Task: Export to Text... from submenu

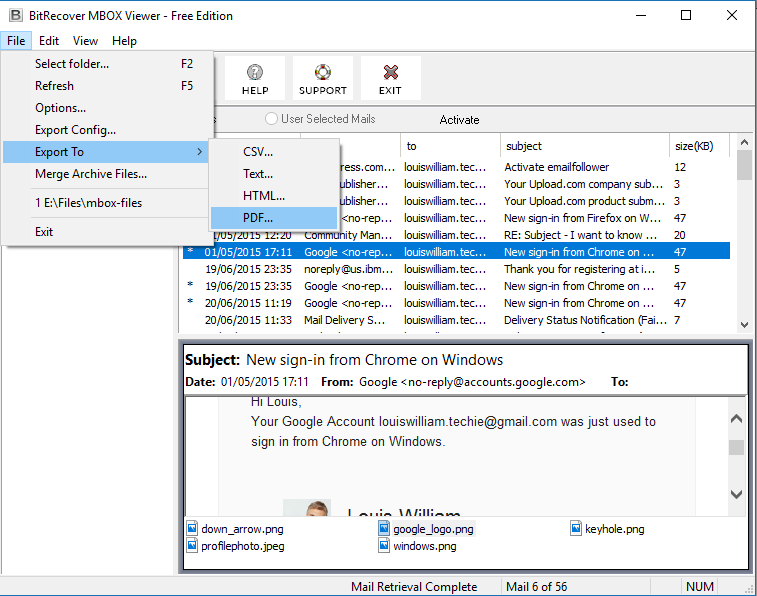Action: click(x=274, y=174)
